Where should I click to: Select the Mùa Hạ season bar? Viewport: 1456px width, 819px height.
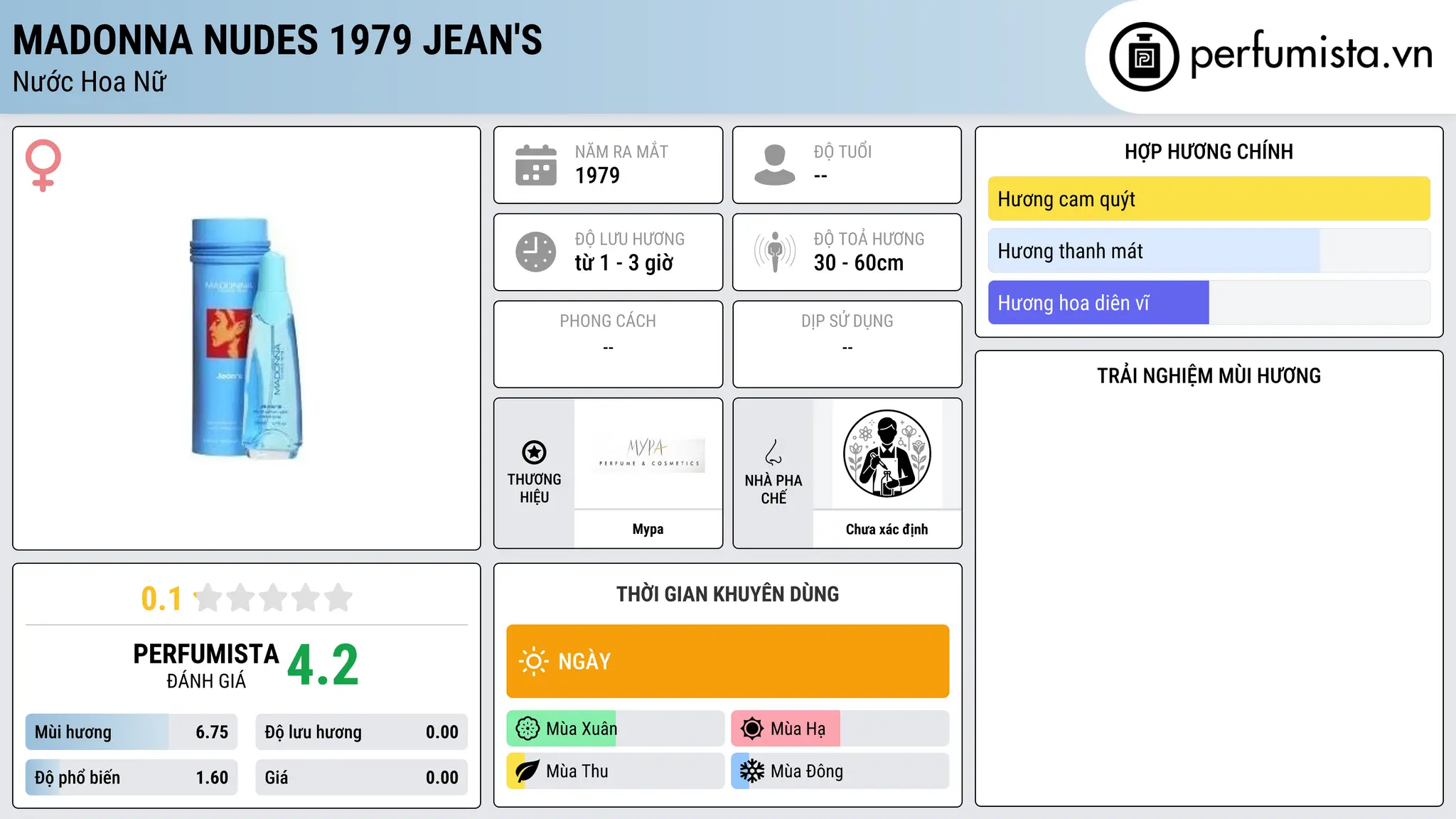click(840, 729)
